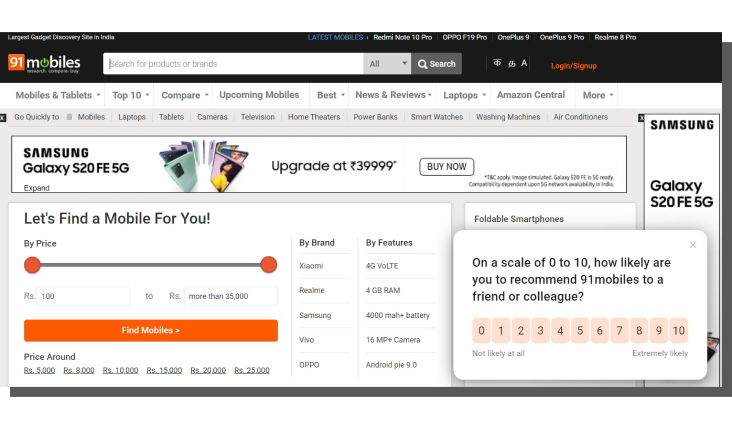732x429 pixels.
Task: Select price around Rs. 25,000
Action: [252, 370]
